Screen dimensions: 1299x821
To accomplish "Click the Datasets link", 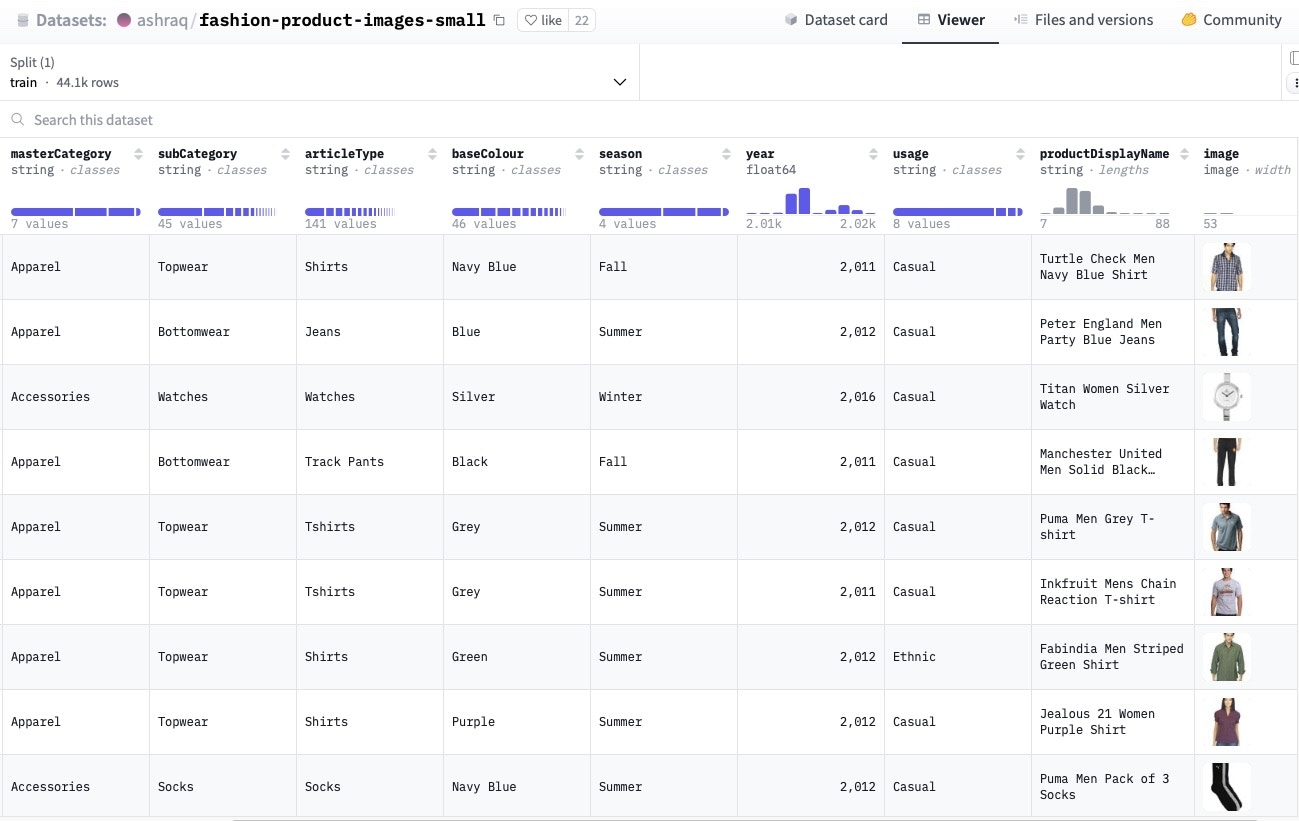I will pos(72,20).
